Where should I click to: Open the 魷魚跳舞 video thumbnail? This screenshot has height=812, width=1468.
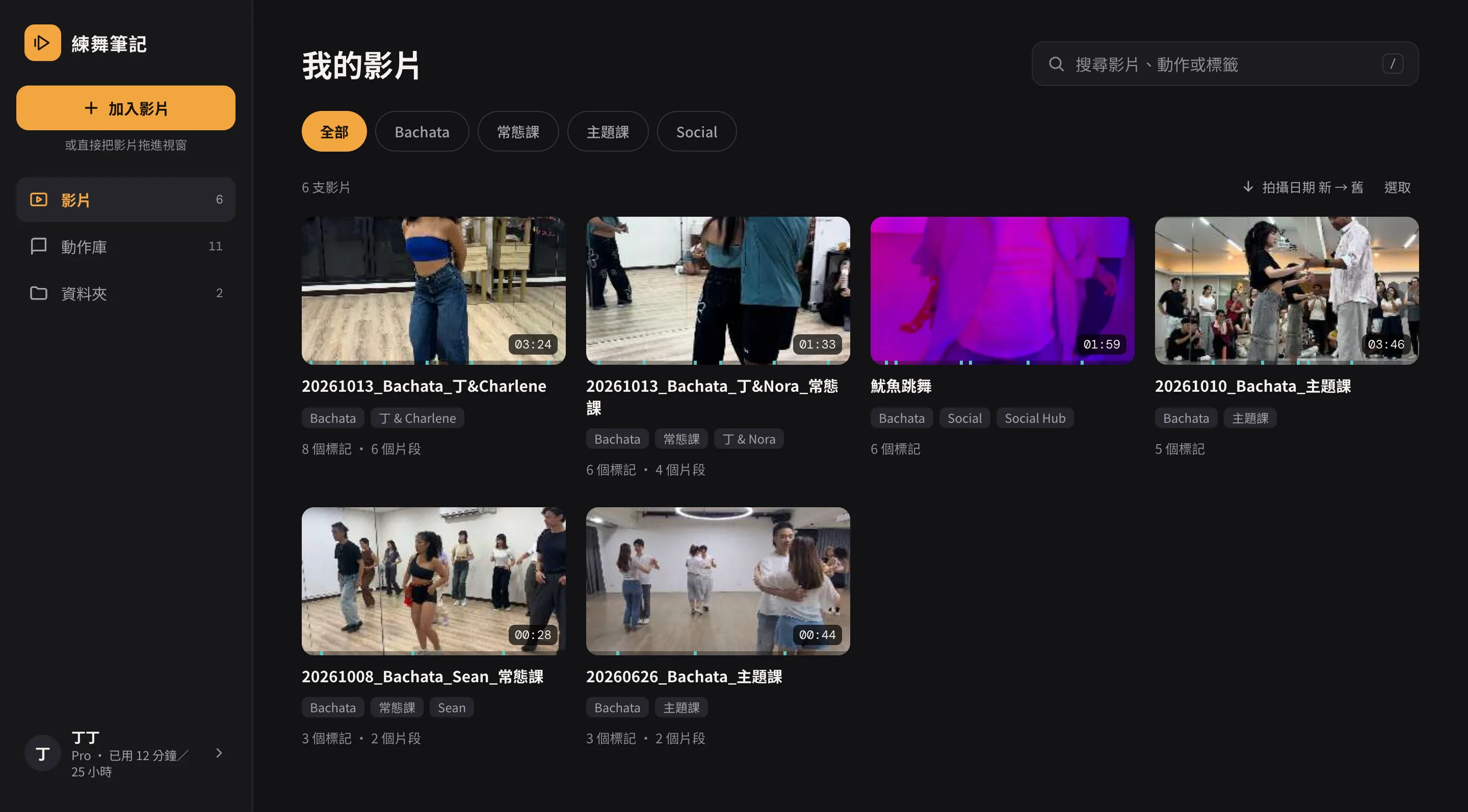[1003, 290]
